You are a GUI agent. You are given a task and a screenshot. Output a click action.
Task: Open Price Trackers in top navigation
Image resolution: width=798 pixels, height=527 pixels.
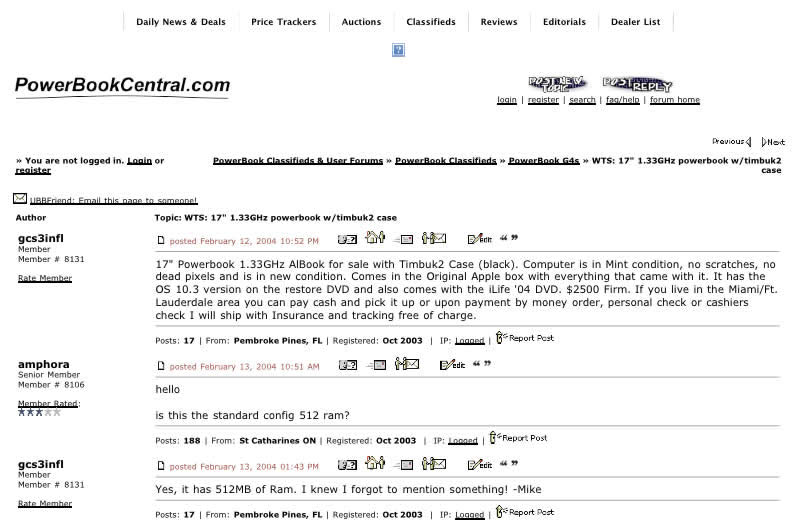283,21
